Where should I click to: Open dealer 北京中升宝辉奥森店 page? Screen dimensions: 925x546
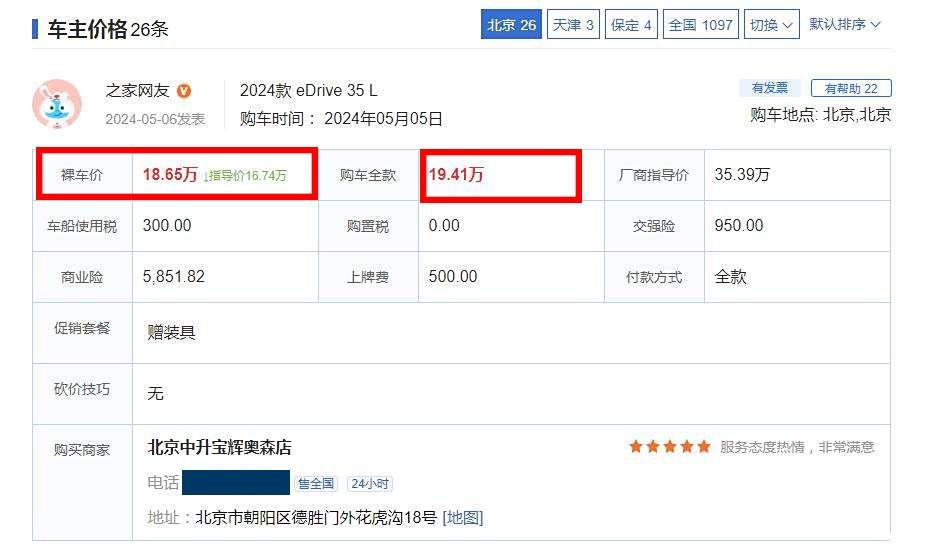(x=220, y=447)
